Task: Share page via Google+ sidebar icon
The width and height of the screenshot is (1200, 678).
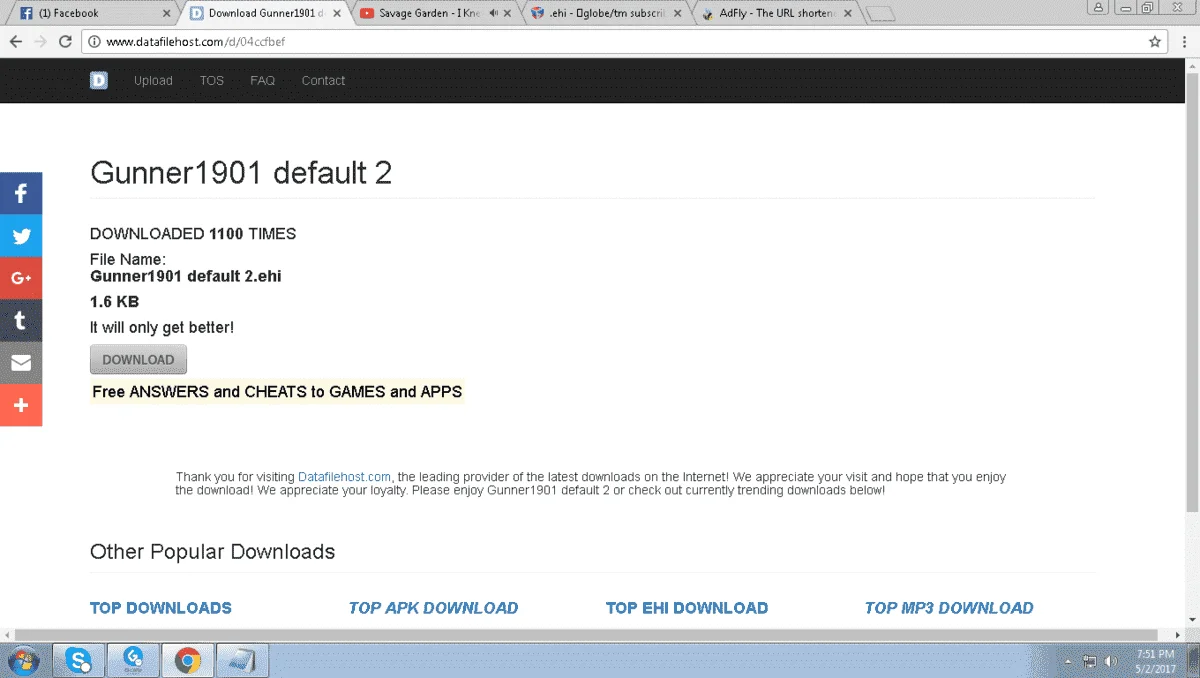Action: point(21,278)
